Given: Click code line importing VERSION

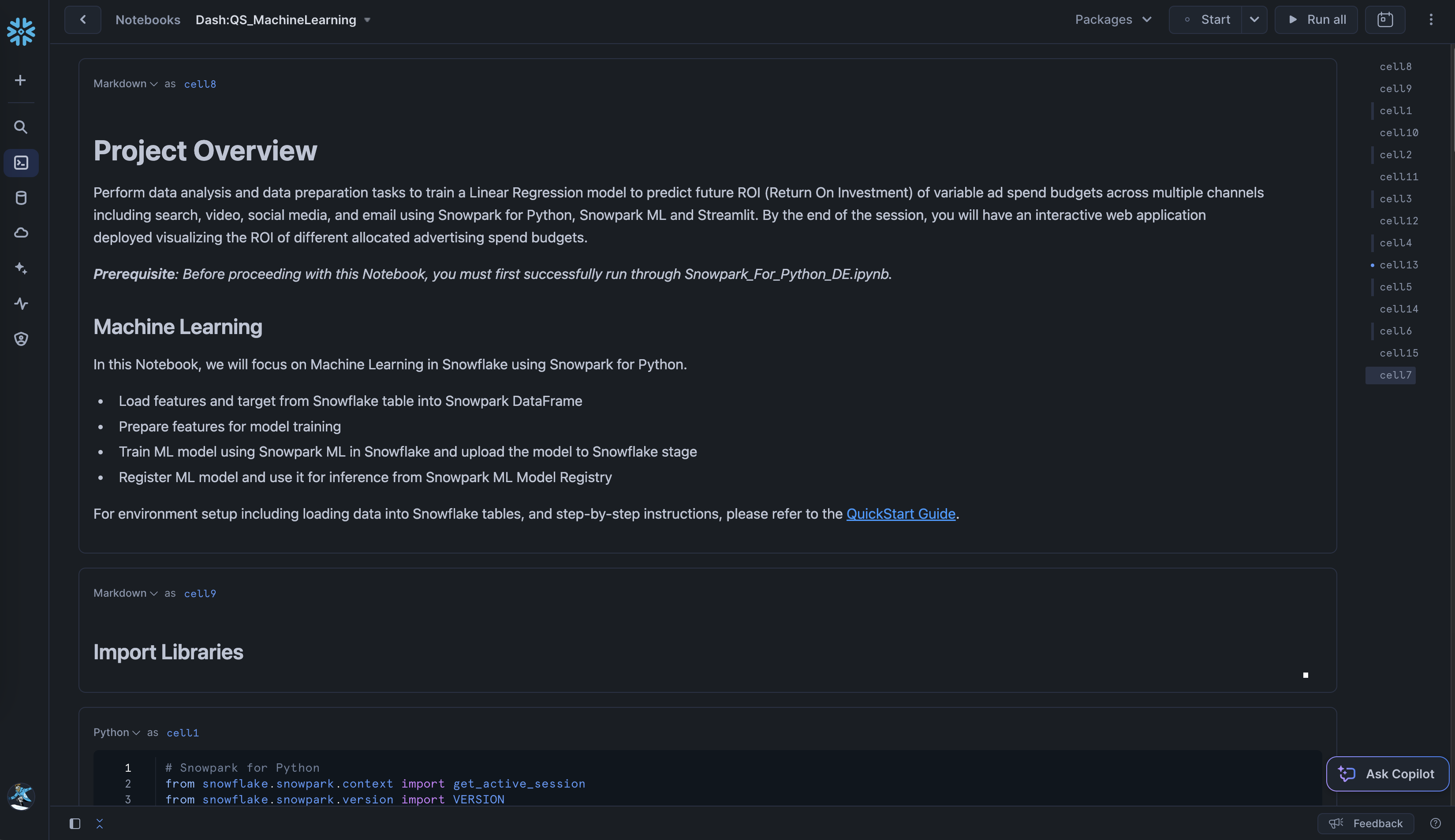Looking at the screenshot, I should pos(335,799).
